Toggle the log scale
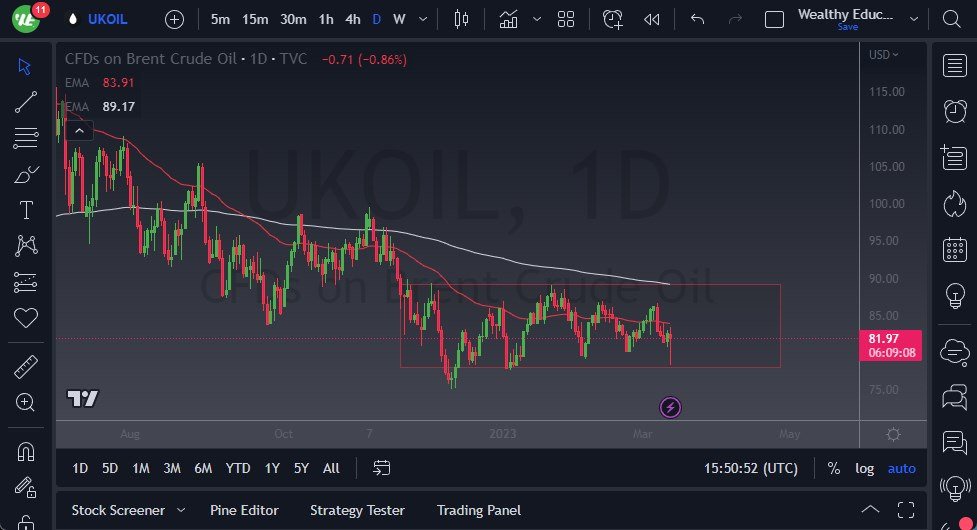The height and width of the screenshot is (530, 977). [x=864, y=468]
